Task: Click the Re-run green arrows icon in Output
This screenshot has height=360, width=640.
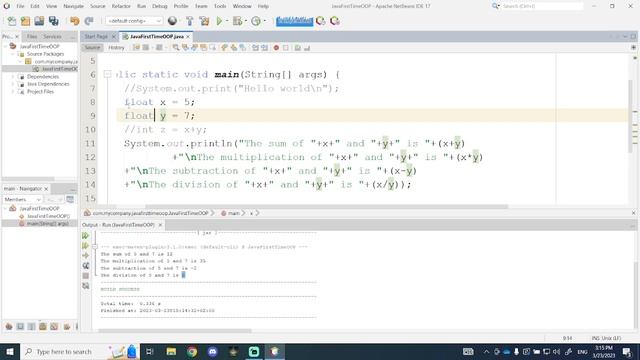Action: pos(85,236)
